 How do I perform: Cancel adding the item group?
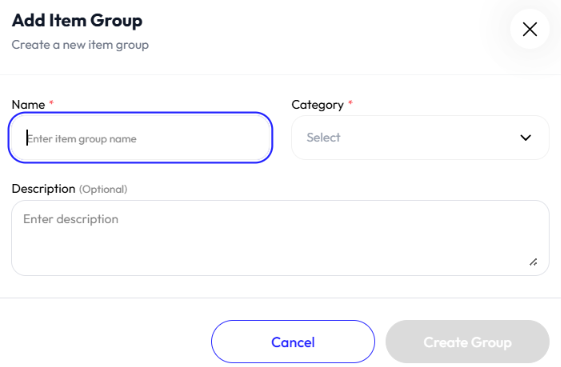click(x=293, y=342)
